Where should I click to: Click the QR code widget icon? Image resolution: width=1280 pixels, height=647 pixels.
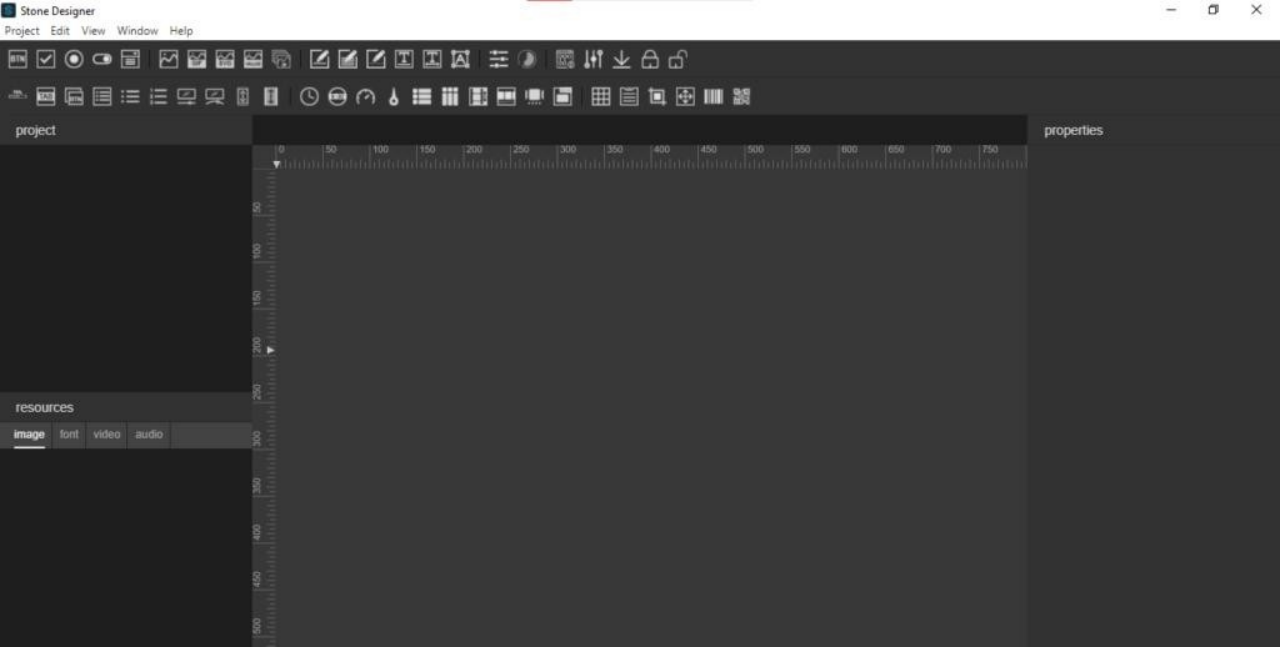tap(741, 97)
